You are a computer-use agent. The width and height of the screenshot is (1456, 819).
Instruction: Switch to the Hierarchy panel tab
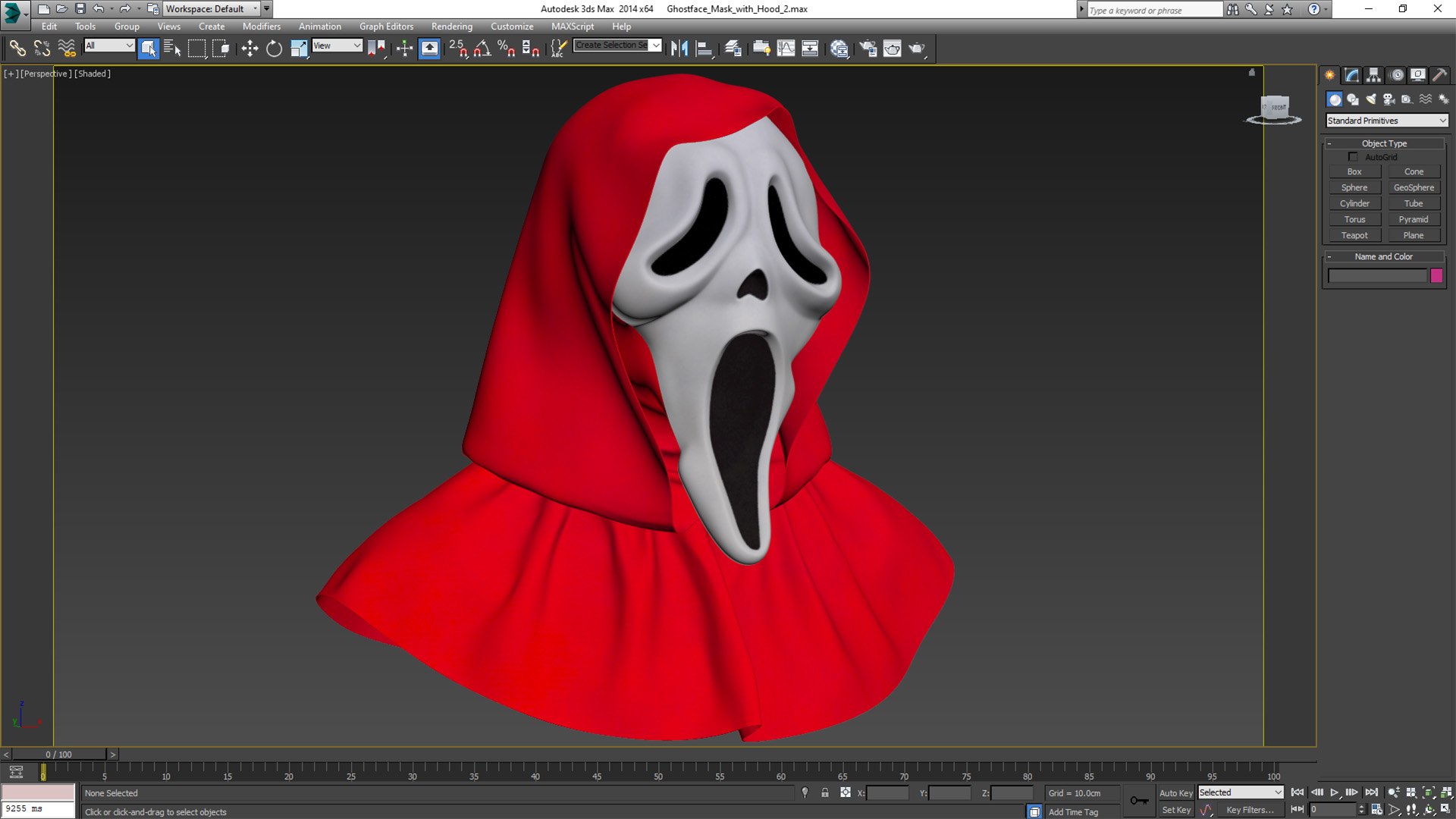[1373, 75]
